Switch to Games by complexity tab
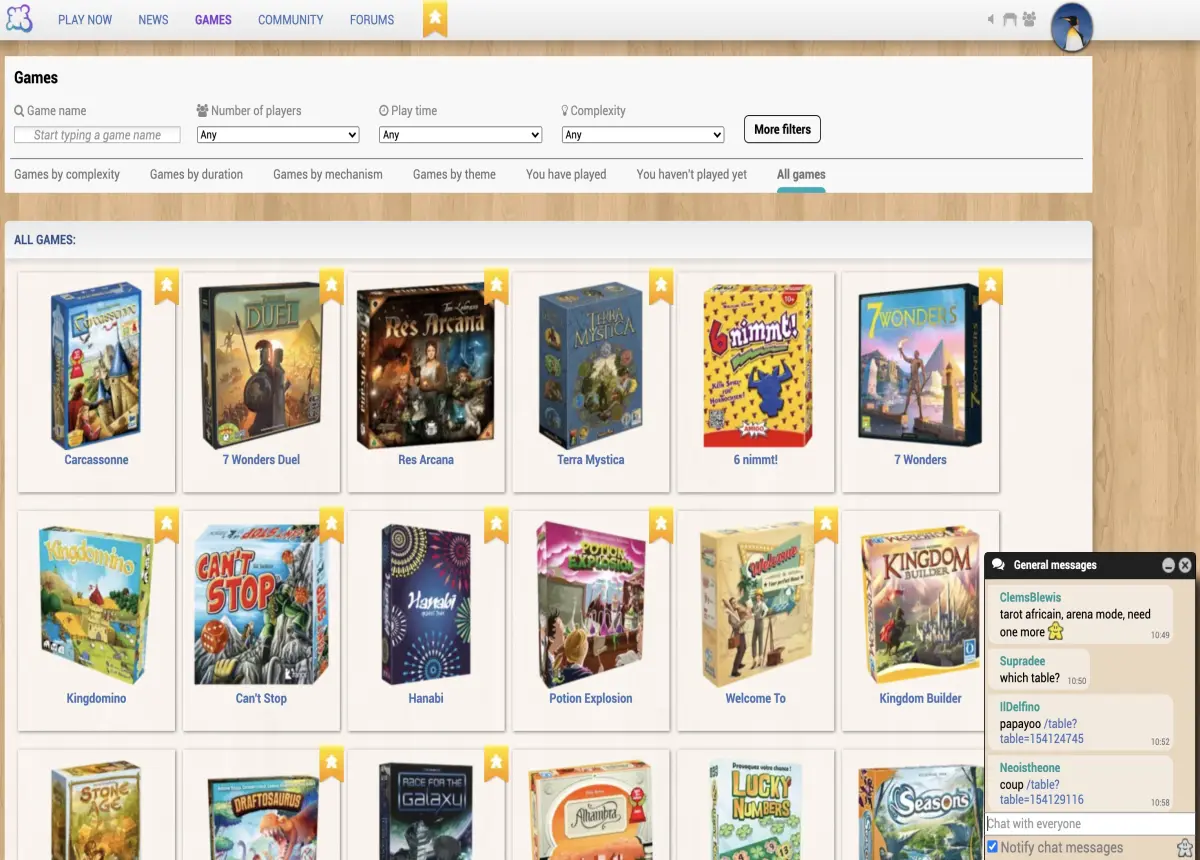The width and height of the screenshot is (1200, 860). coord(67,174)
